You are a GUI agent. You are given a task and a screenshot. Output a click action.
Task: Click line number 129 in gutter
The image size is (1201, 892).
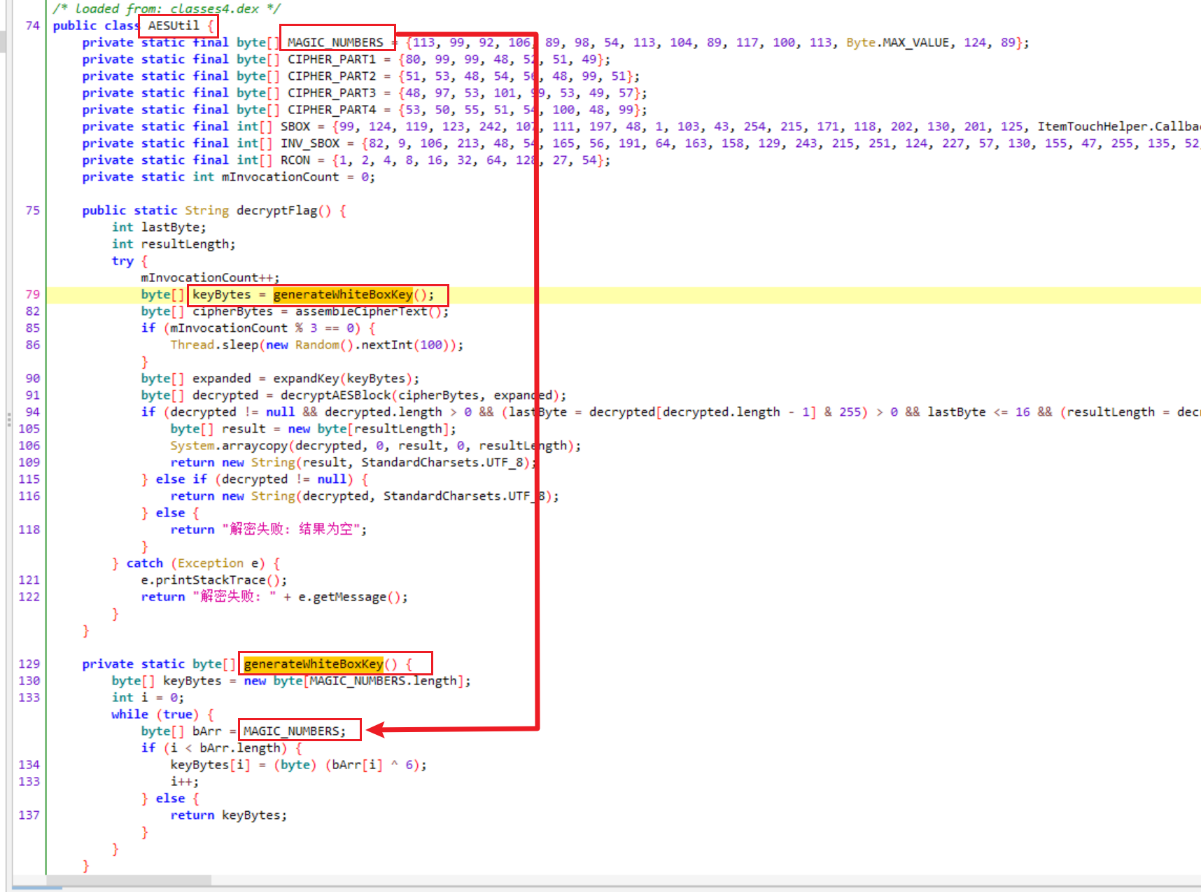coord(29,664)
